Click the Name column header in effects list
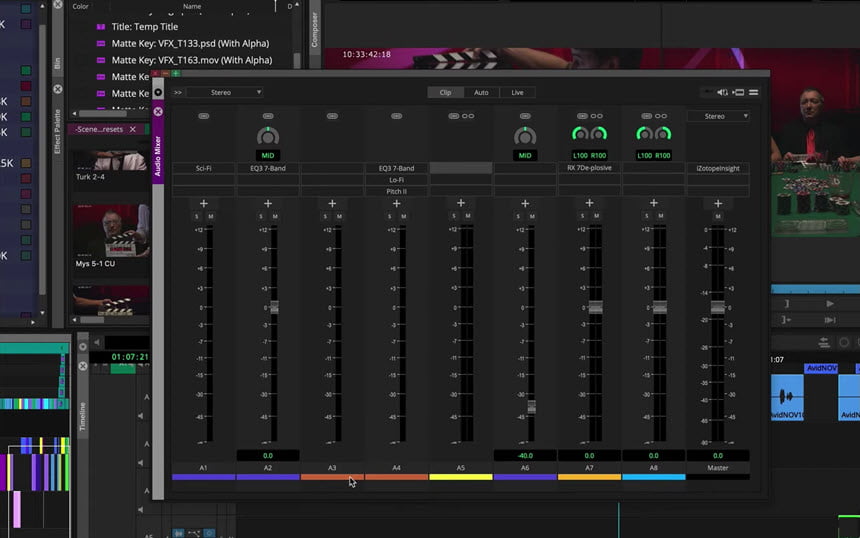This screenshot has width=860, height=538. (x=192, y=6)
